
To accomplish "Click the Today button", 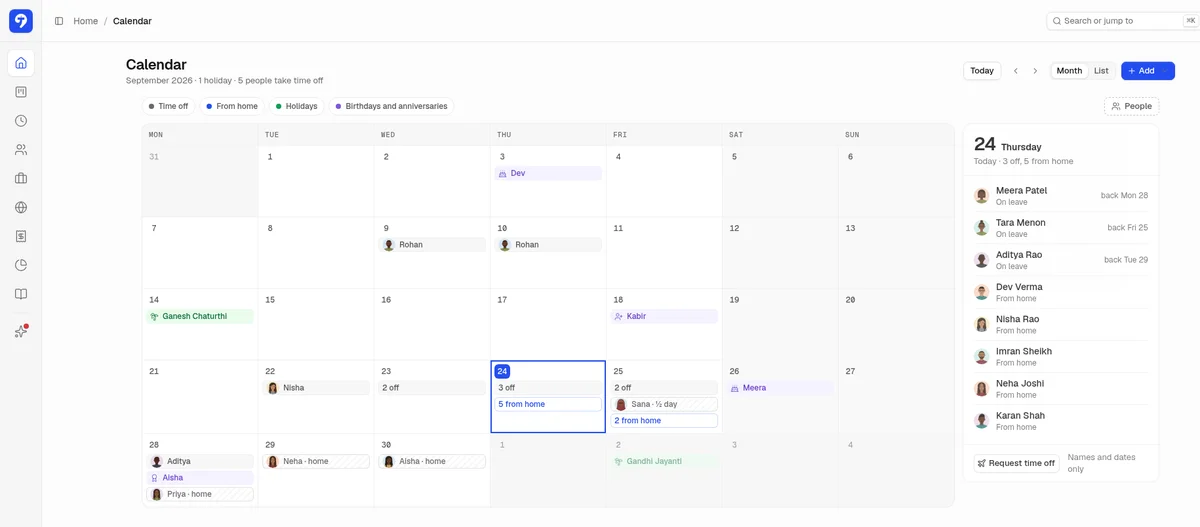I will 982,71.
